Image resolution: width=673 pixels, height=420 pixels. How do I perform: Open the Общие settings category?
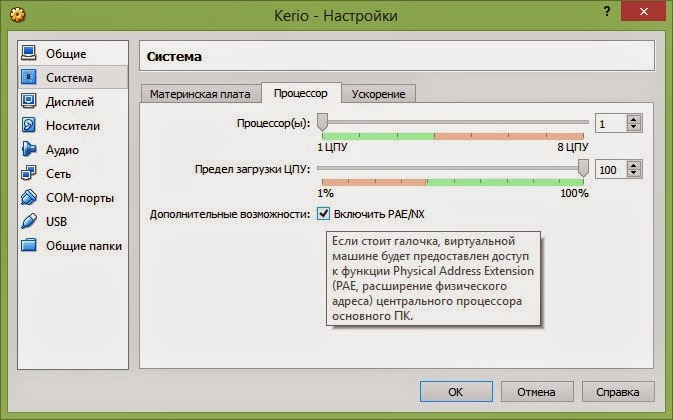[x=73, y=54]
